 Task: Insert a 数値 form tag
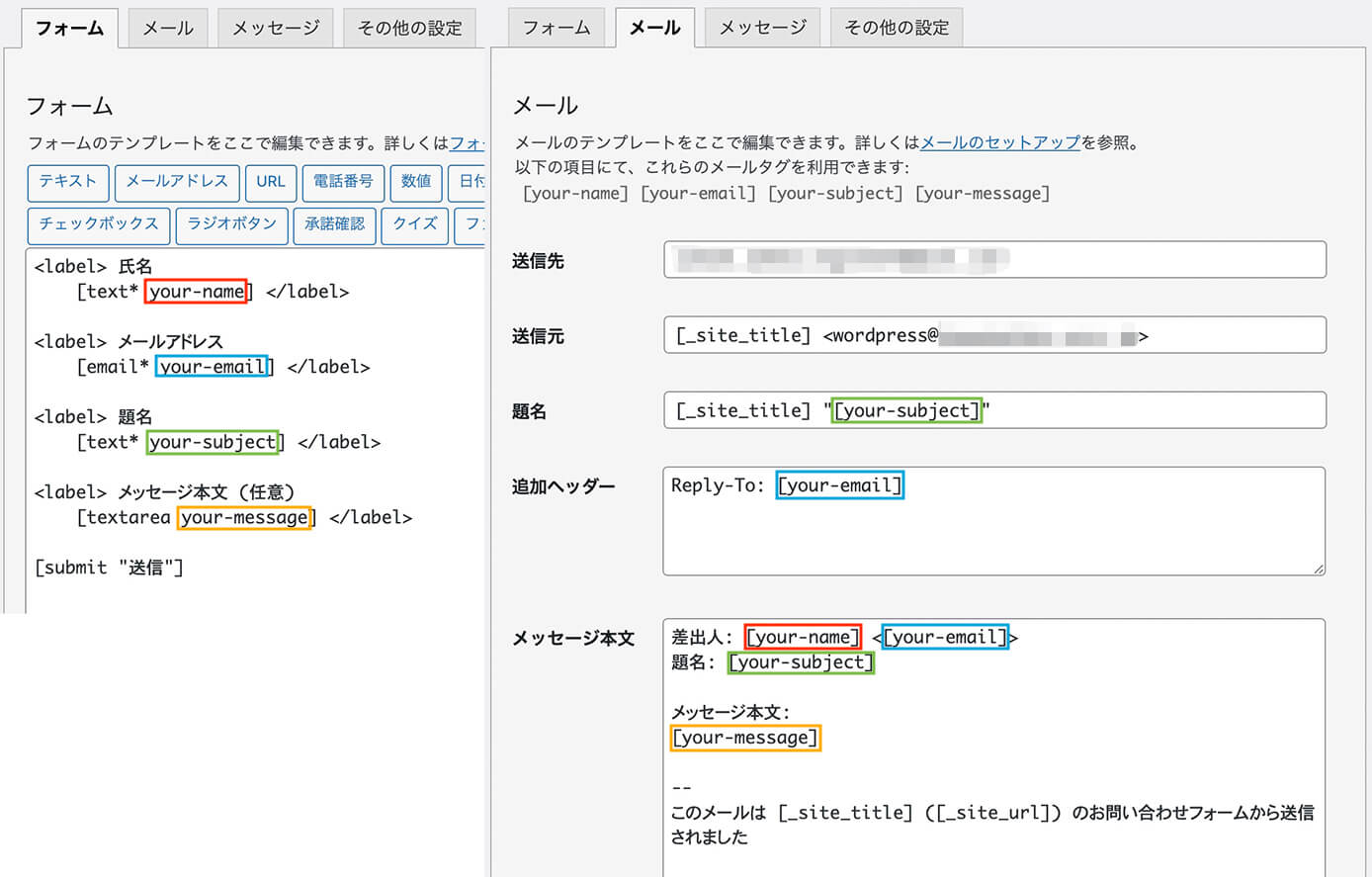tap(416, 182)
